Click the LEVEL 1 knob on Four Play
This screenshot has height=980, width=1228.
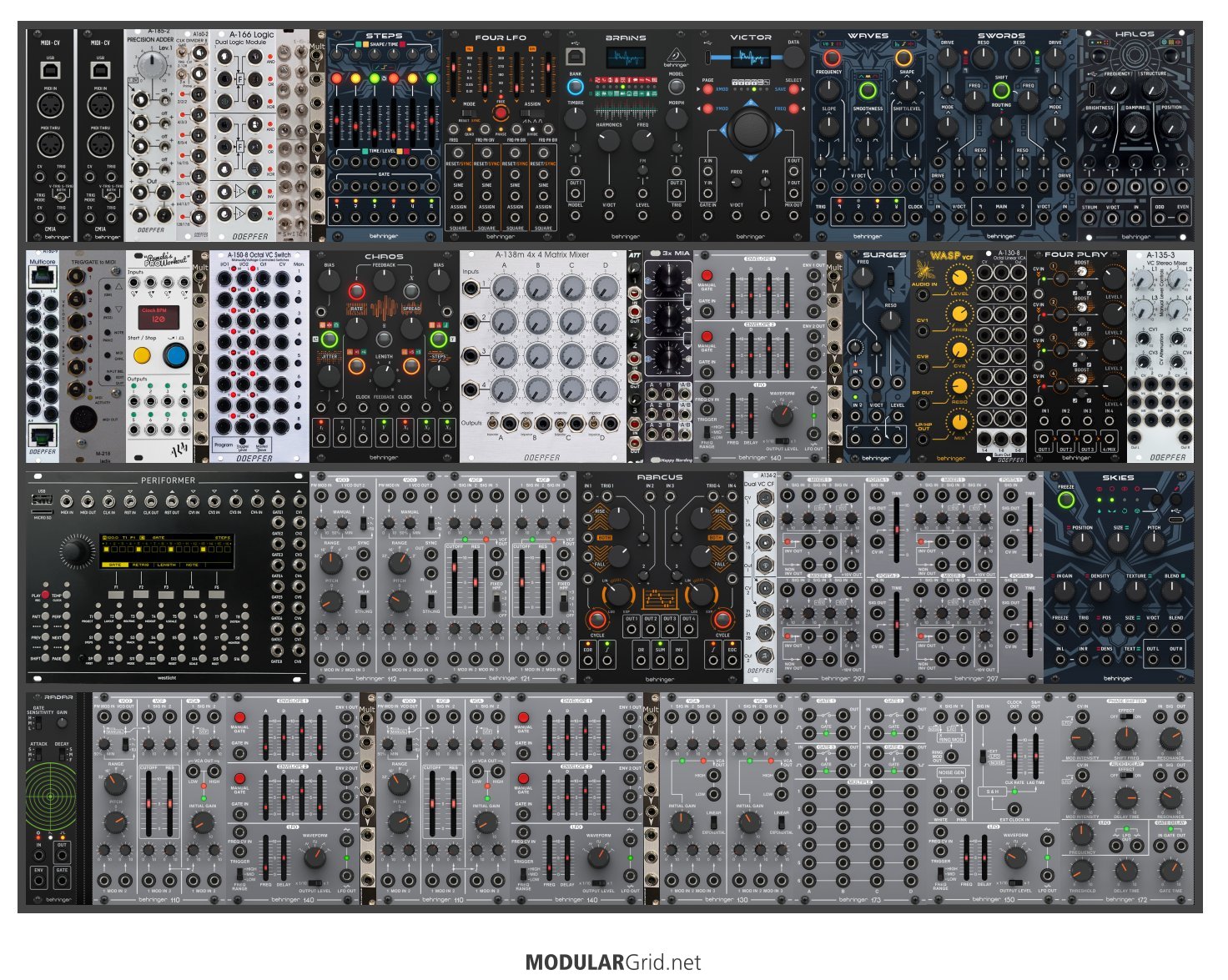[x=1113, y=279]
